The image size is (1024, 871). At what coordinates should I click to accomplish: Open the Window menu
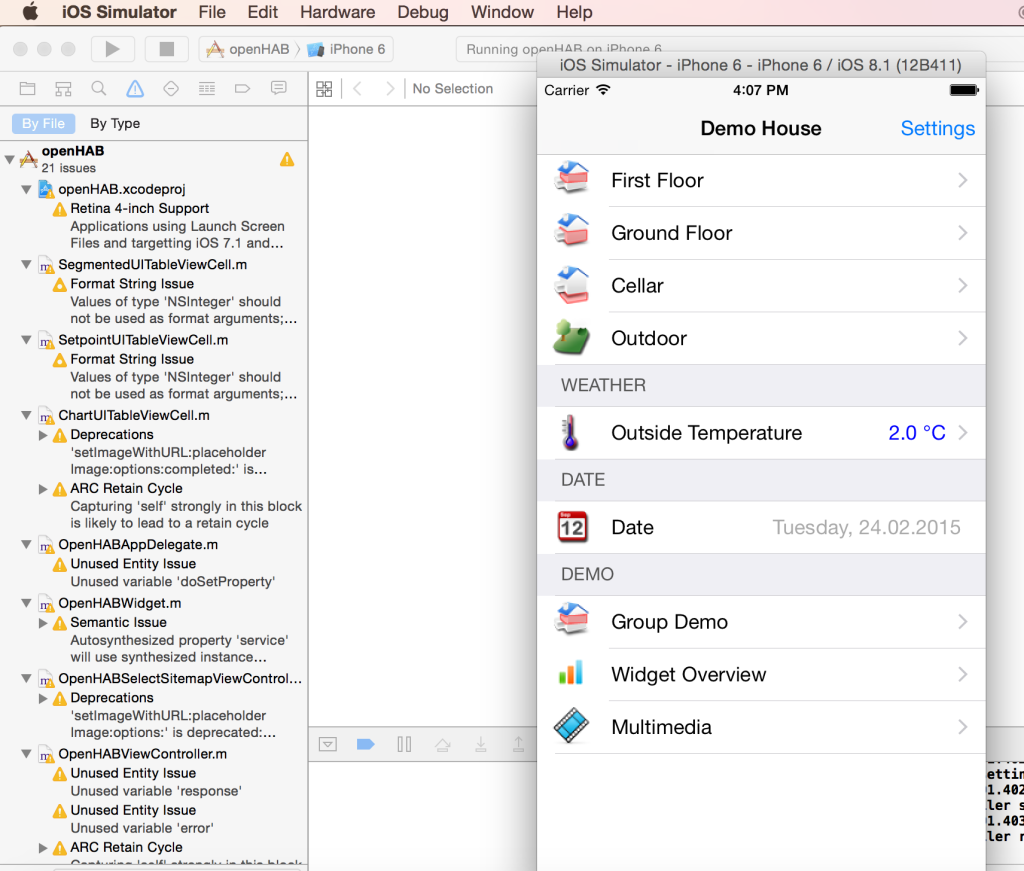point(502,12)
